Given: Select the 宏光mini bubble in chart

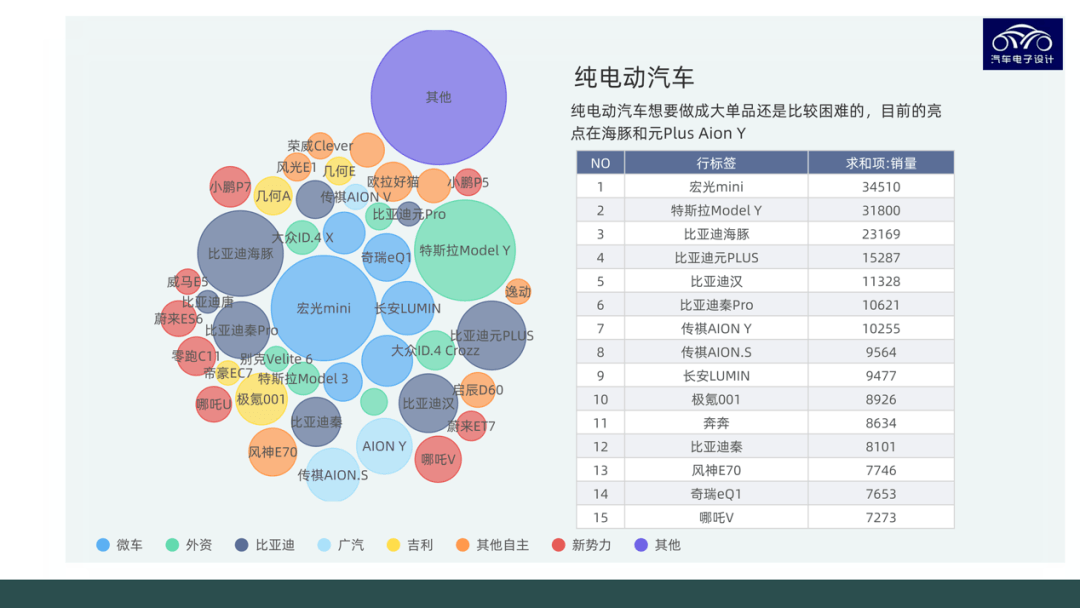Looking at the screenshot, I should 323,308.
